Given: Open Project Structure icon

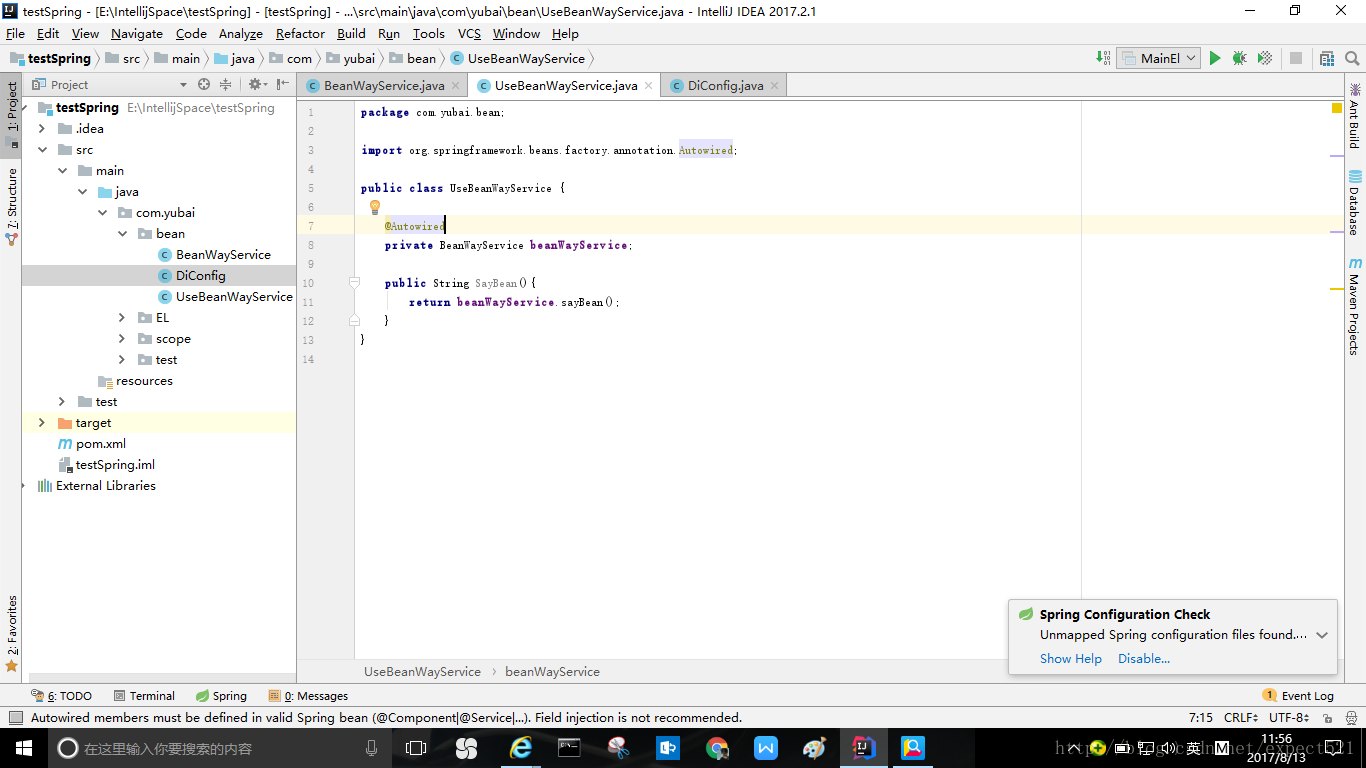Looking at the screenshot, I should 1327,58.
